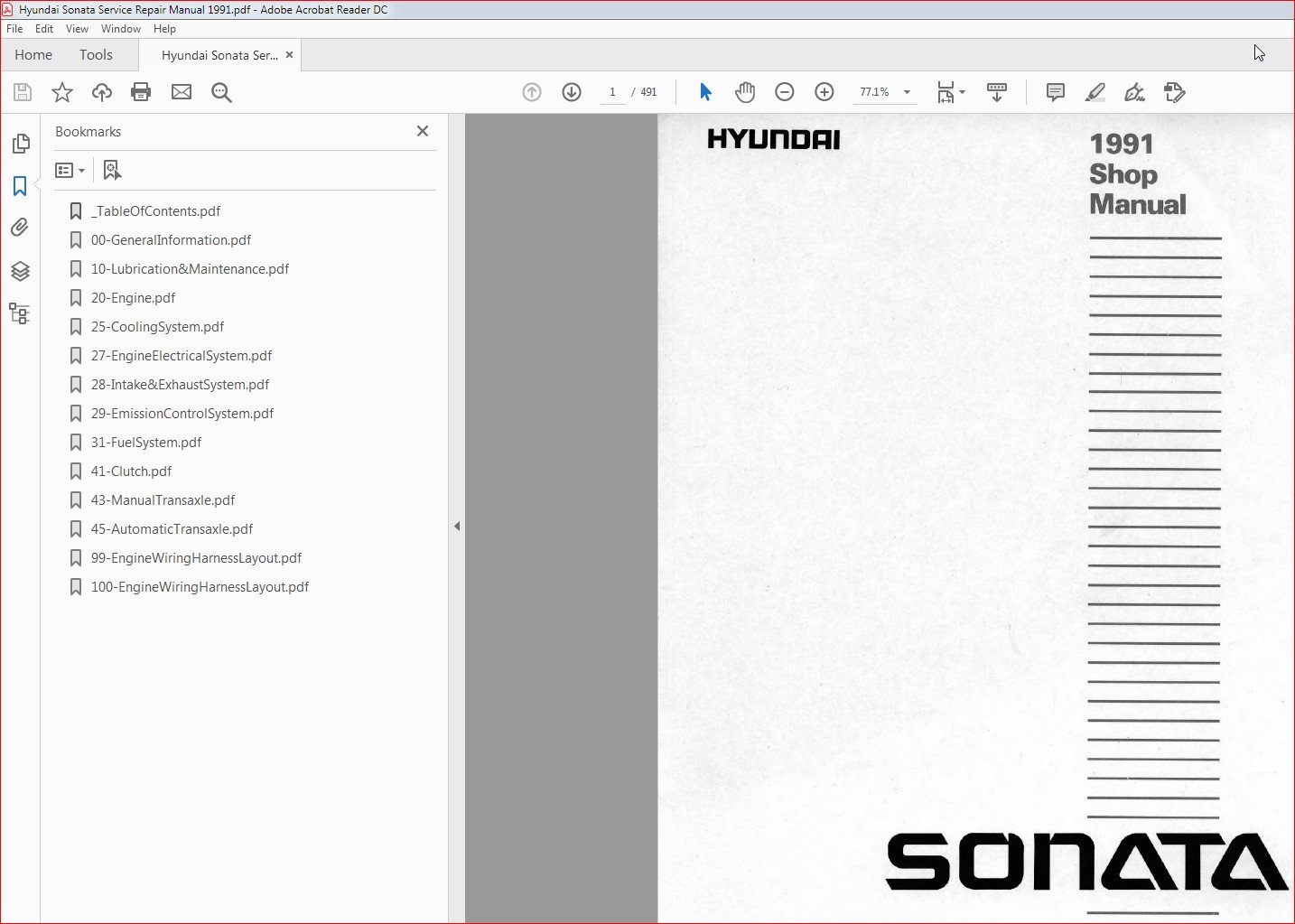Open the 25-CoolingSystem.pdf bookmark
1295x924 pixels.
(x=157, y=327)
